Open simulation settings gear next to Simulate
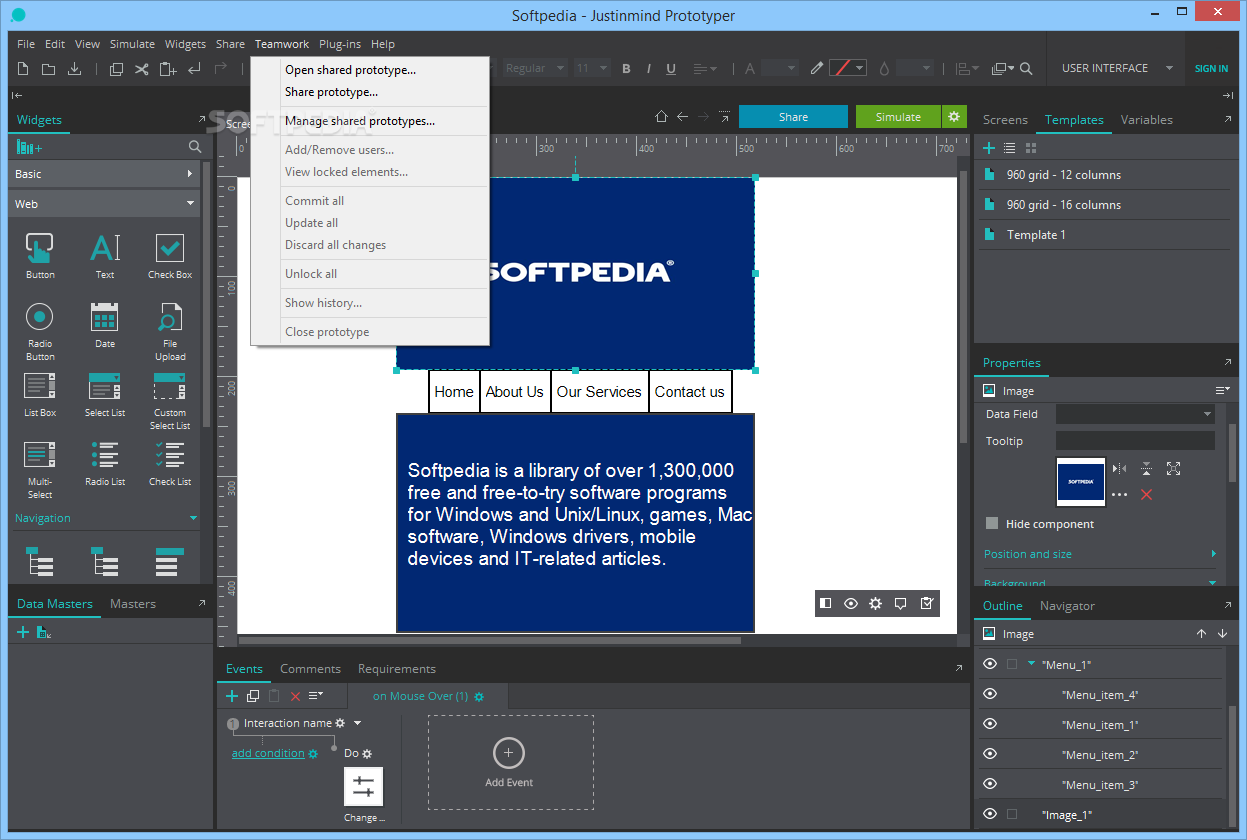1247x840 pixels. [954, 117]
